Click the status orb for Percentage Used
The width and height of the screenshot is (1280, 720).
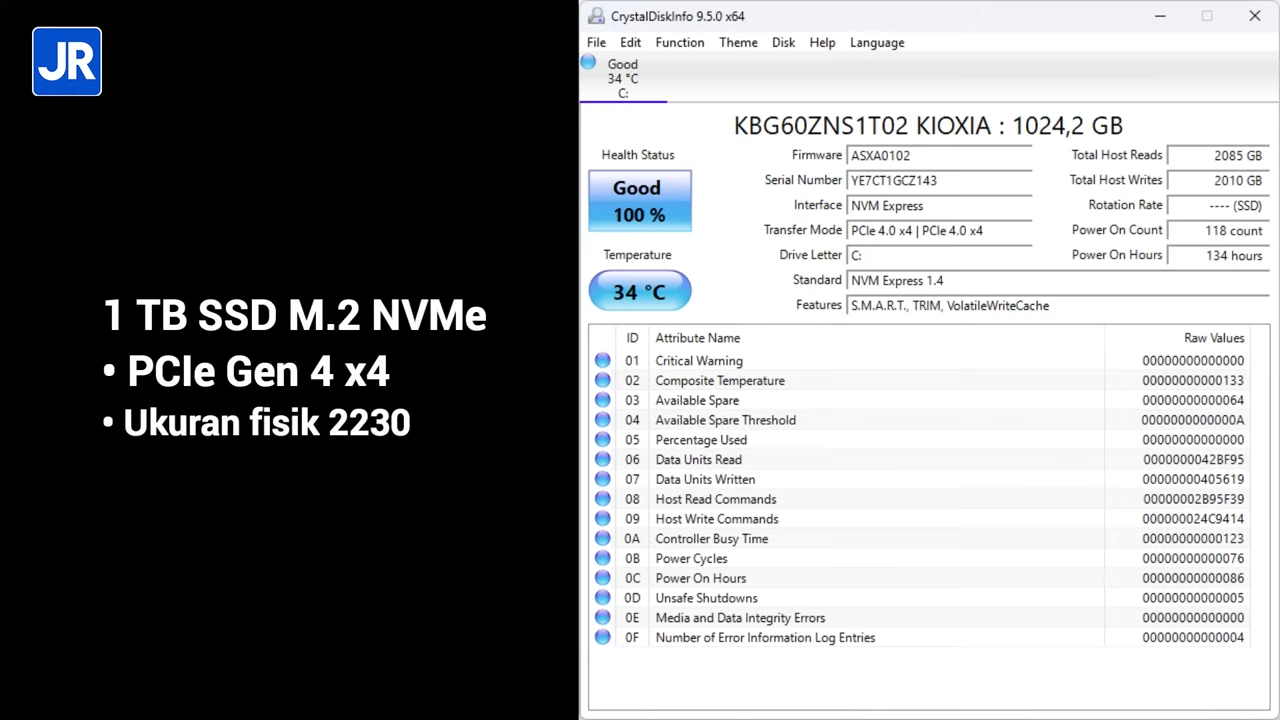click(602, 440)
